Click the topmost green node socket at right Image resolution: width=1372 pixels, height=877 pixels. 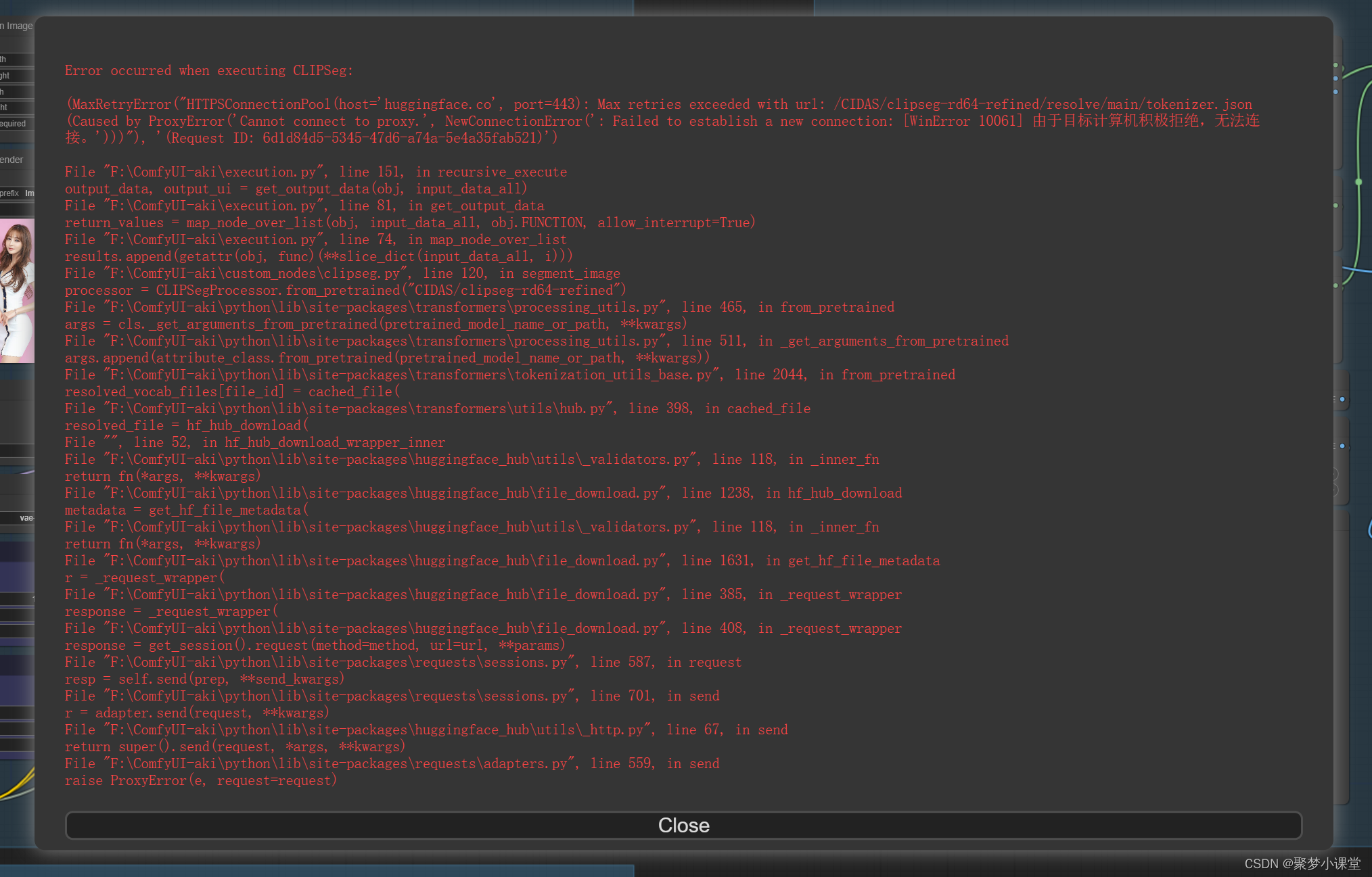click(1335, 66)
